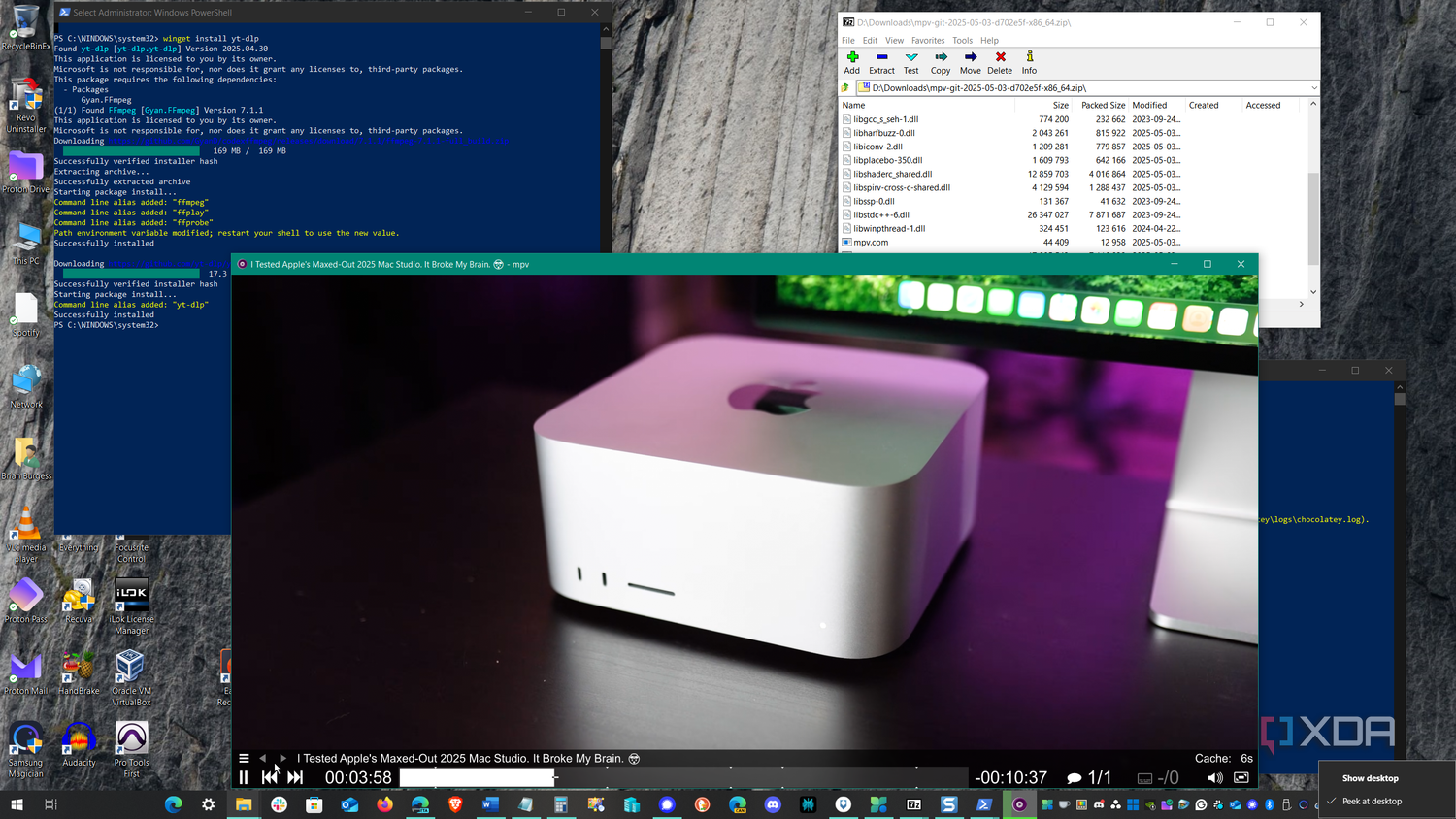The height and width of the screenshot is (819, 1456).
Task: Open Word from the taskbar
Action: [x=490, y=804]
